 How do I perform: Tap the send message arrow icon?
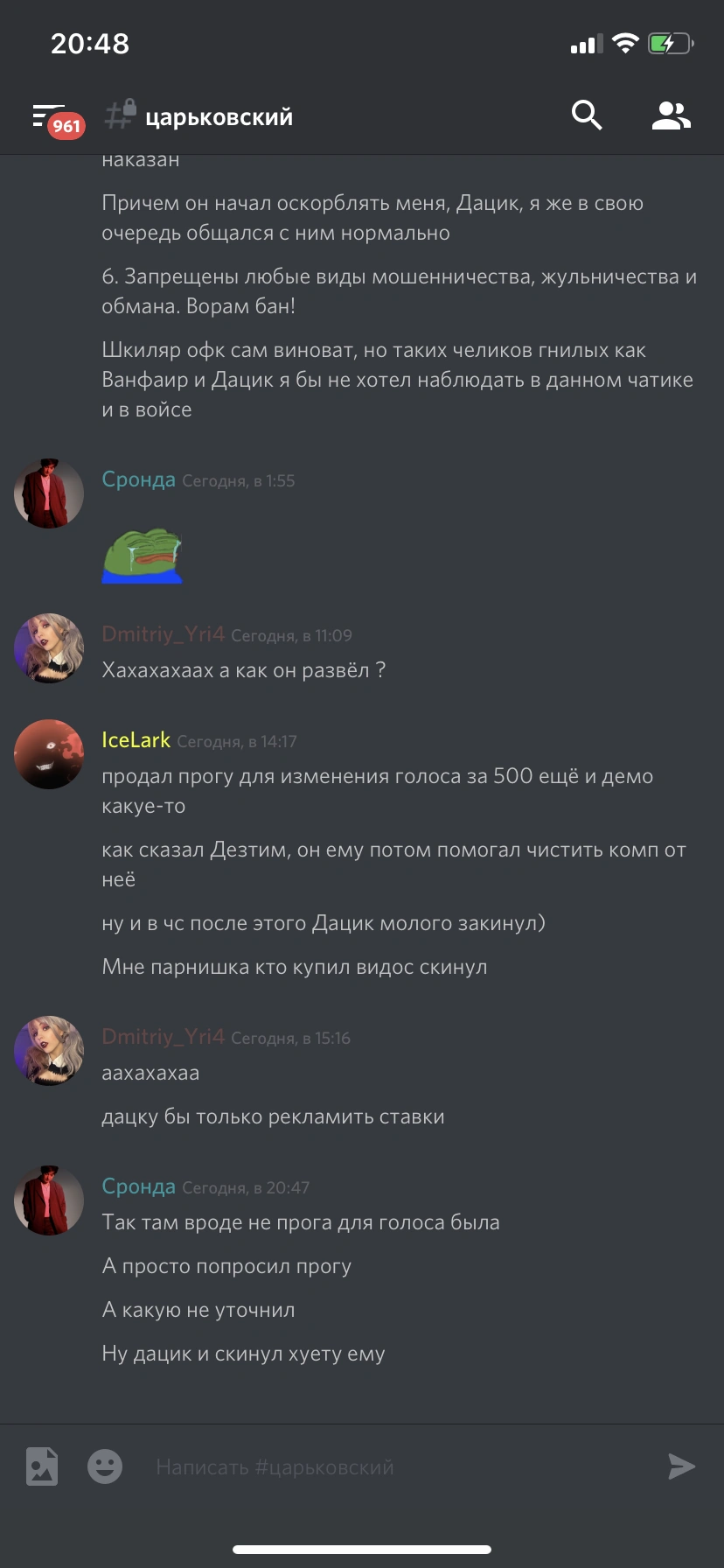point(681,1466)
